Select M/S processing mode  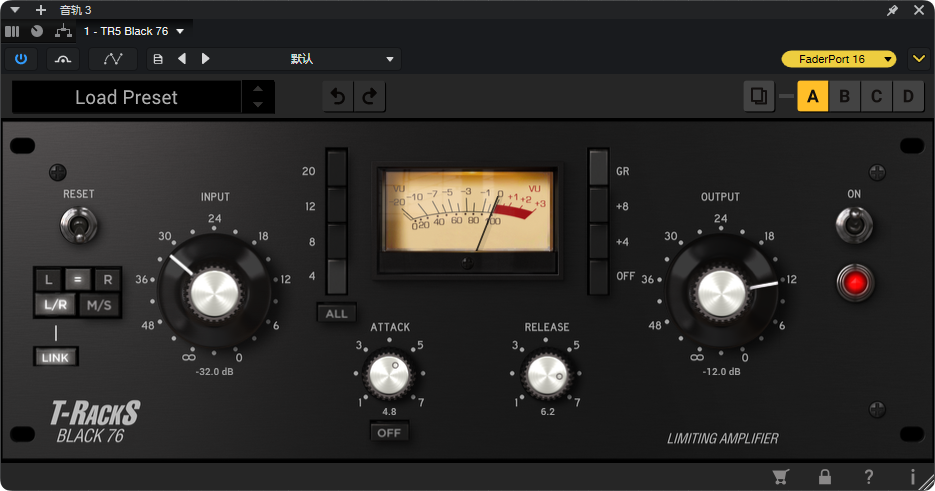[x=99, y=305]
